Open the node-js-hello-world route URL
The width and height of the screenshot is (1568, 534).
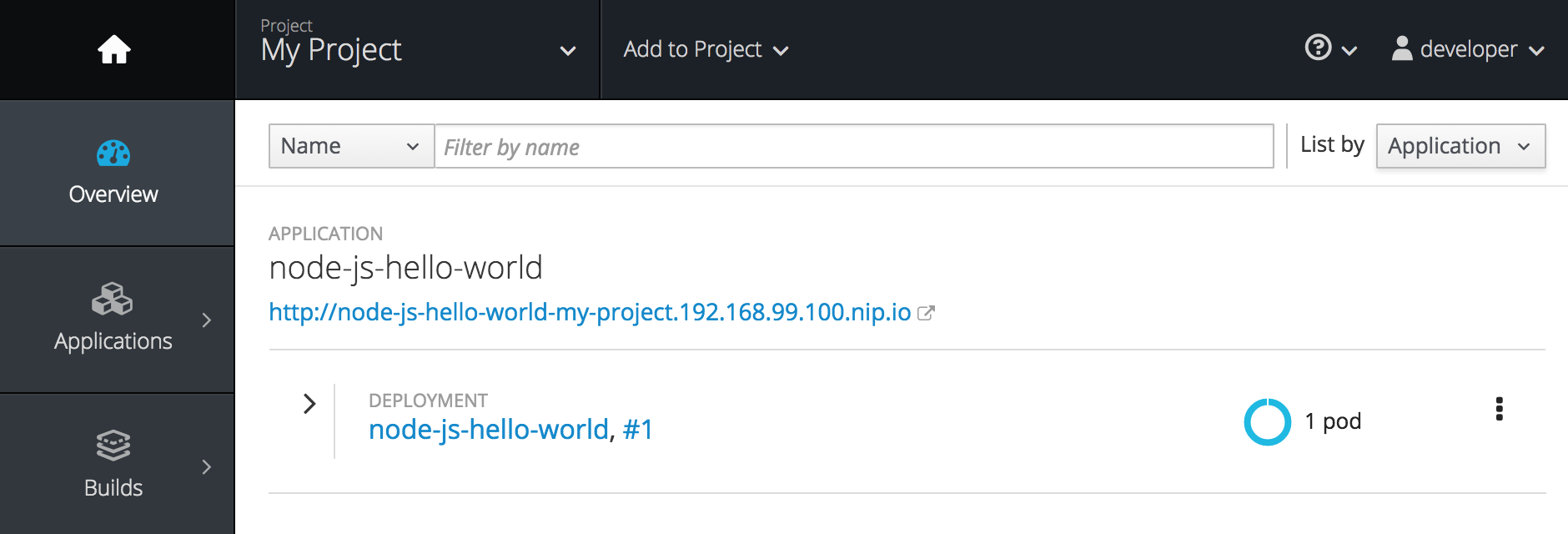[590, 312]
